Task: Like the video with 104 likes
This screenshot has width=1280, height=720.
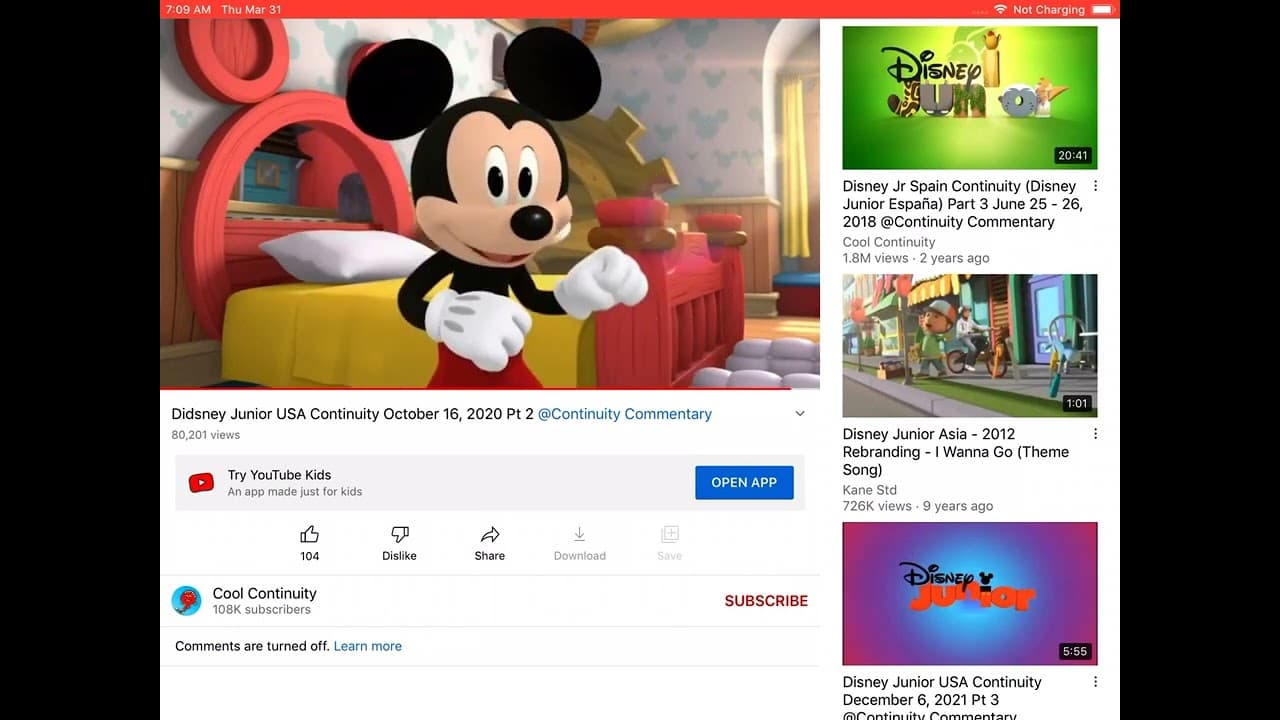Action: [x=310, y=535]
